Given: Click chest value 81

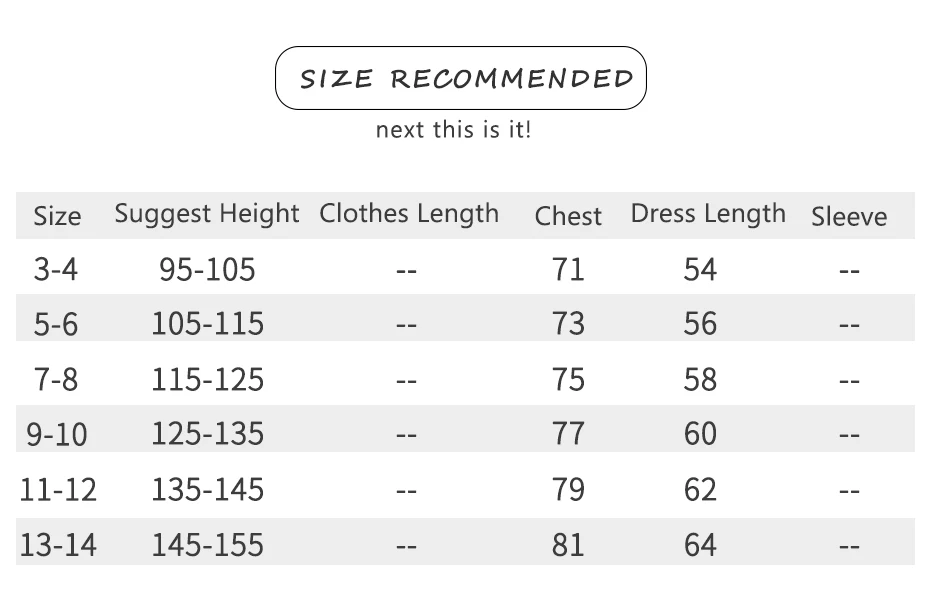Looking at the screenshot, I should (568, 545).
